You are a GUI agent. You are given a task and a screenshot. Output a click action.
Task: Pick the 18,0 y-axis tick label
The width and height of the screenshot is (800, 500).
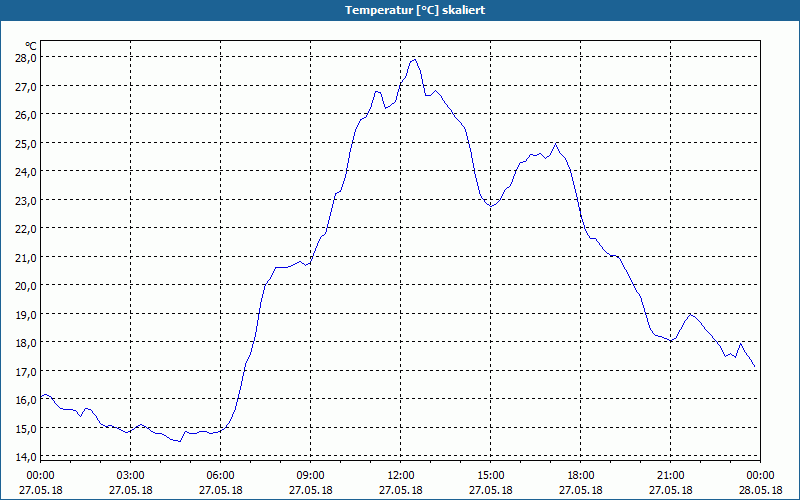pos(27,343)
